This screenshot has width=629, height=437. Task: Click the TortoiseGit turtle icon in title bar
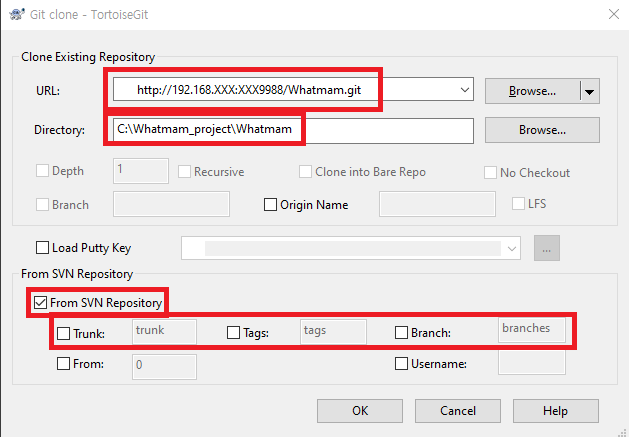[x=17, y=14]
